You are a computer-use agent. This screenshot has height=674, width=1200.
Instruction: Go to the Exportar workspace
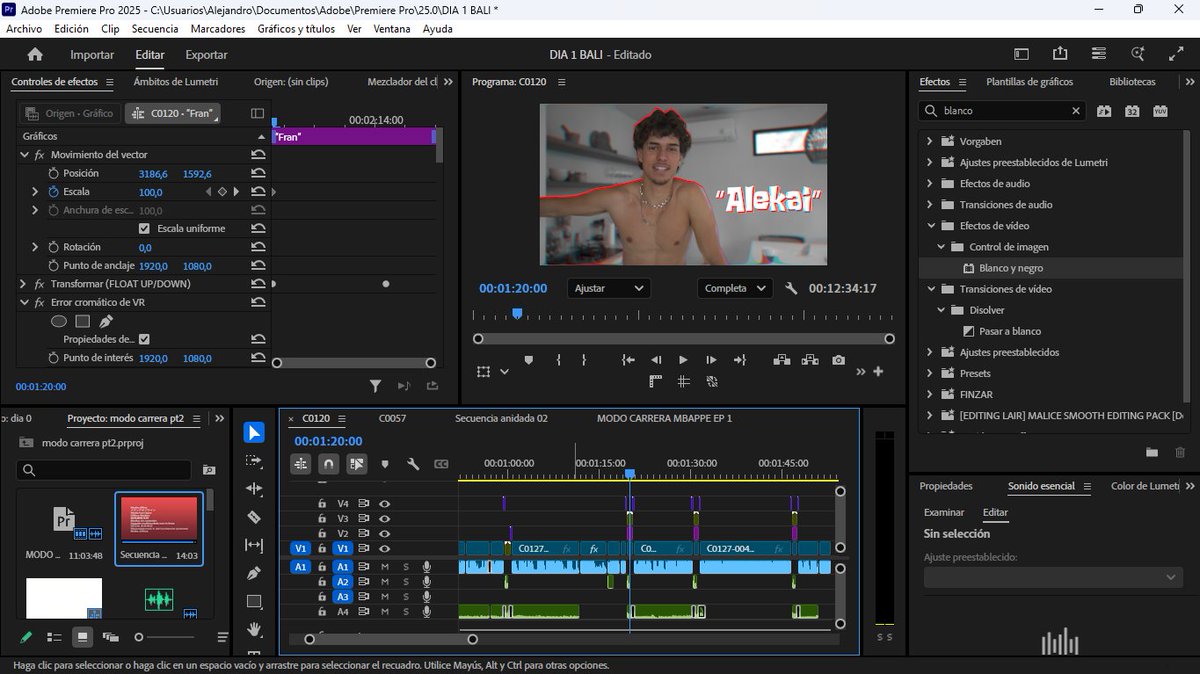(x=206, y=55)
